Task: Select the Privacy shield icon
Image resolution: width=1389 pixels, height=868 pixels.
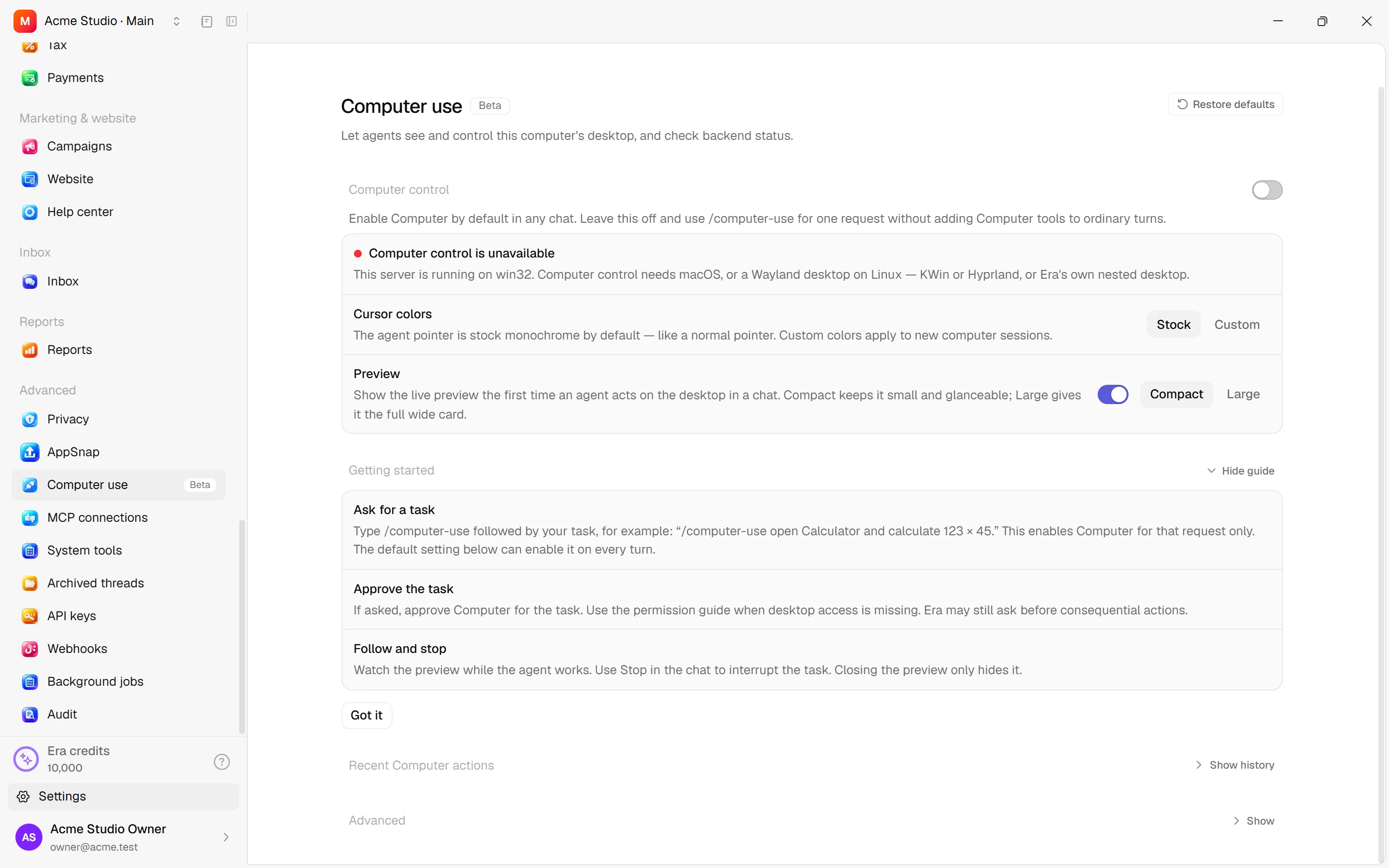Action: click(x=30, y=419)
